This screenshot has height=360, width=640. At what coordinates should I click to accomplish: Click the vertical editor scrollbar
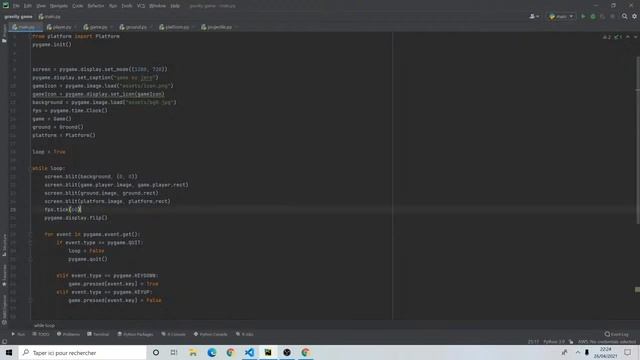pyautogui.click(x=638, y=140)
